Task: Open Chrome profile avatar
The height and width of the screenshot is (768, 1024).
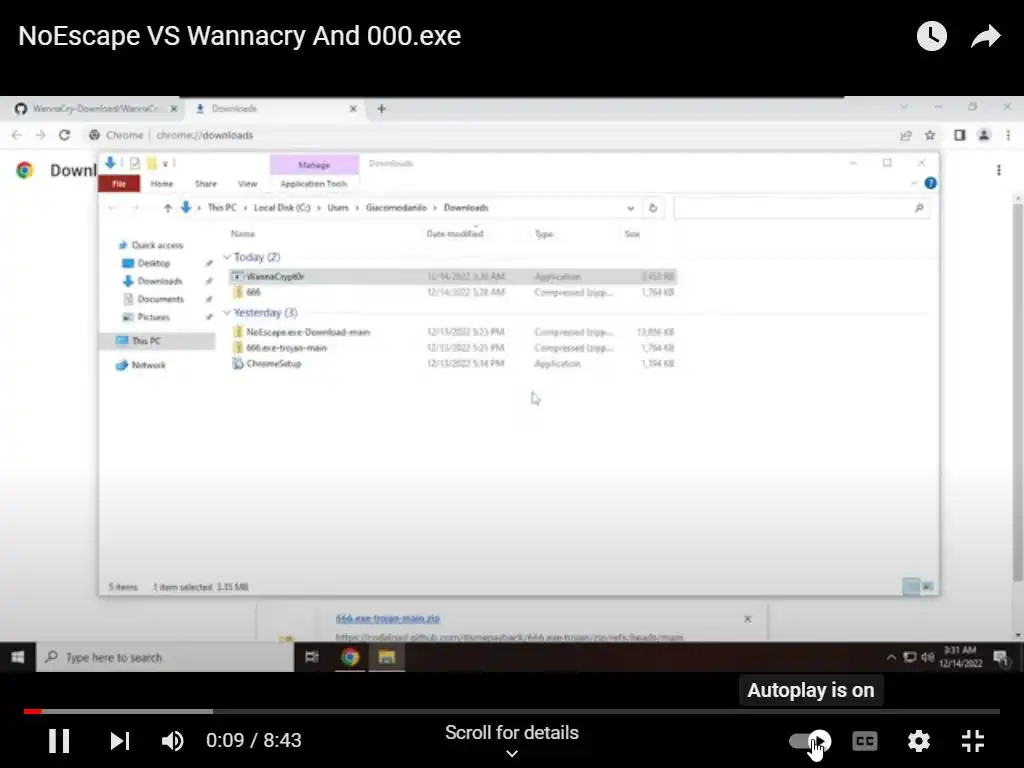Action: (x=984, y=135)
